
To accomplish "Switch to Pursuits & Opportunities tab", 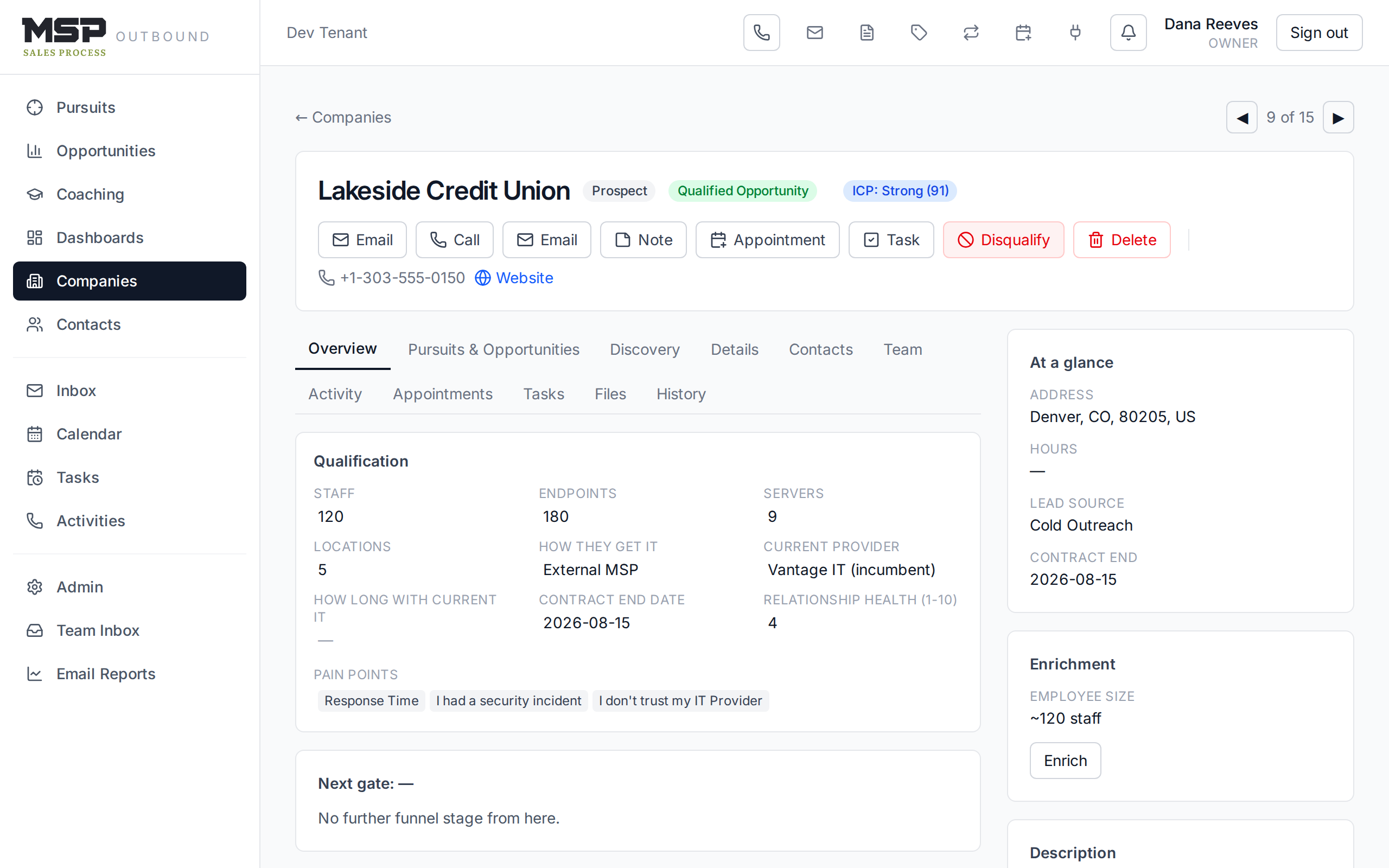I will [494, 349].
